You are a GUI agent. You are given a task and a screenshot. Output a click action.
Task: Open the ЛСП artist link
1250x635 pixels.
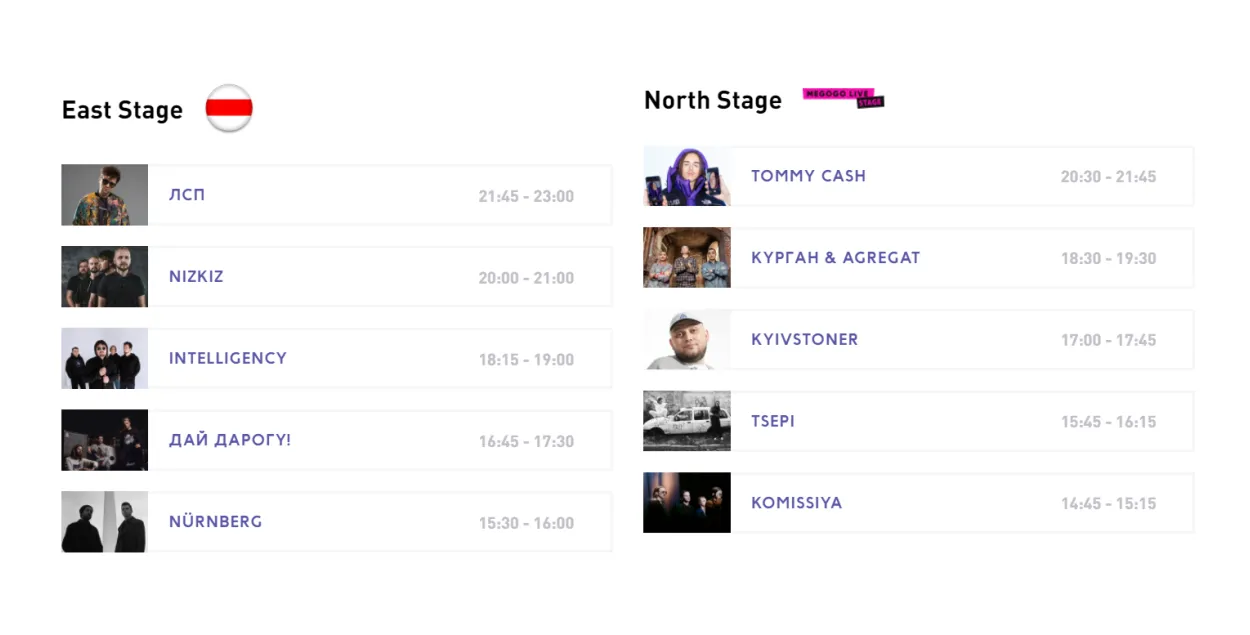pos(187,195)
